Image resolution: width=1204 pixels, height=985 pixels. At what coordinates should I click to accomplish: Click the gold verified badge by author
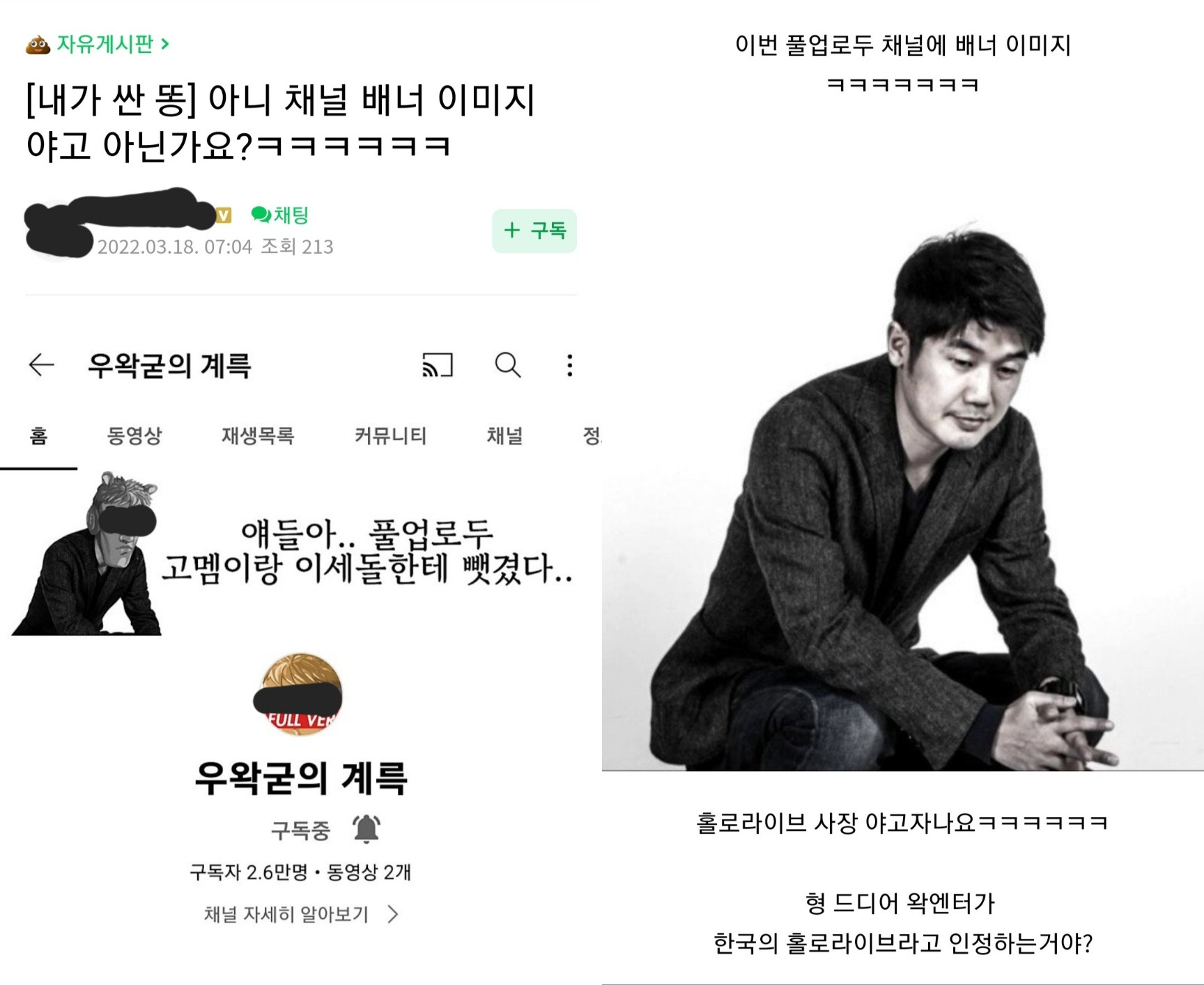coord(224,216)
